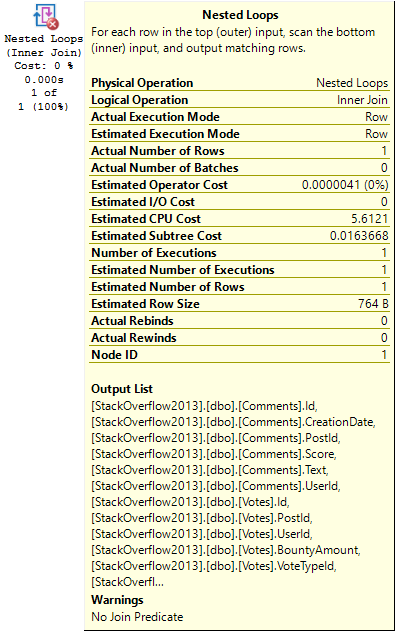Click the [Comments].UserId output entry

pyautogui.click(x=216, y=486)
